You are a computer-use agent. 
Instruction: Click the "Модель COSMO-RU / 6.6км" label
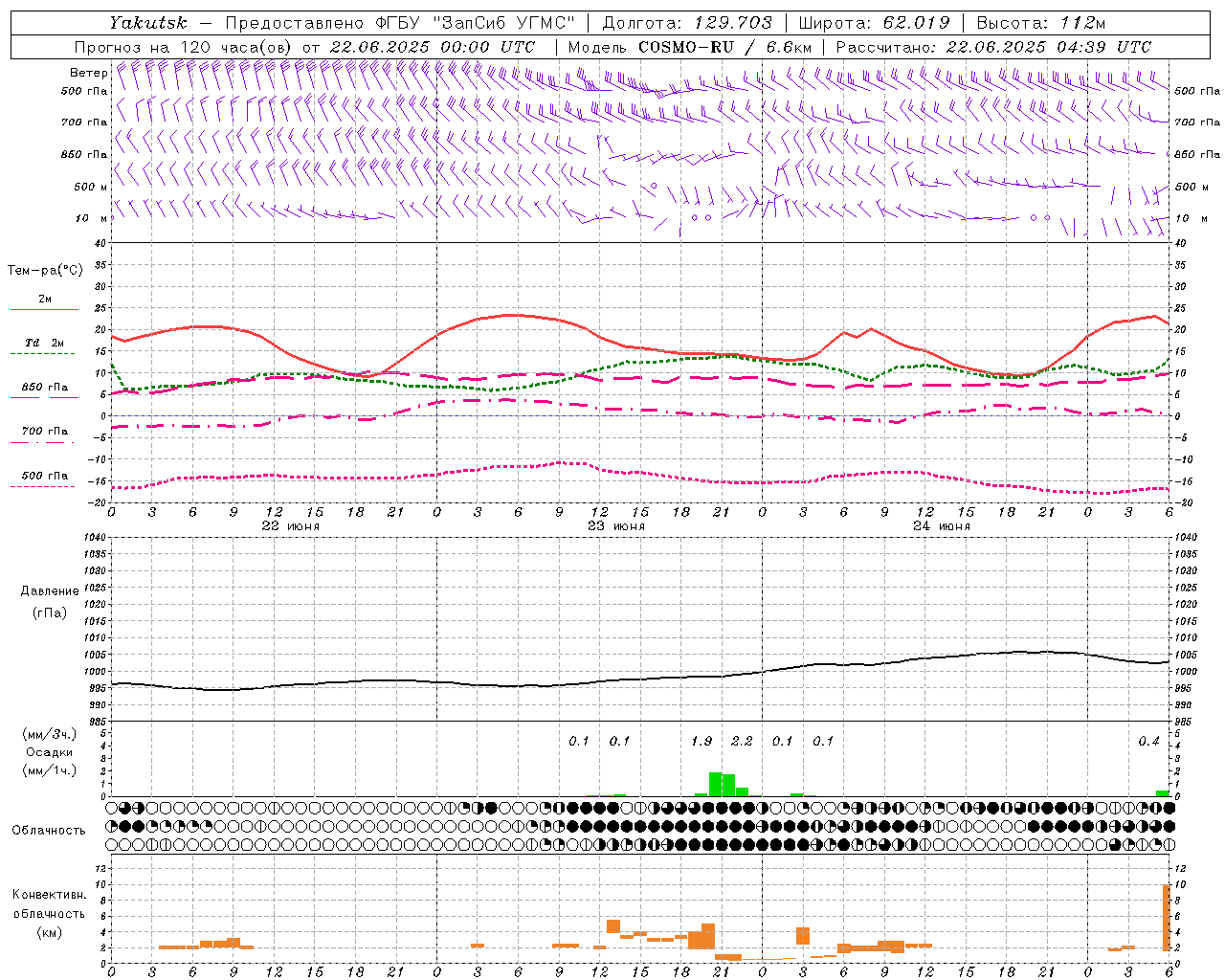coord(690,47)
